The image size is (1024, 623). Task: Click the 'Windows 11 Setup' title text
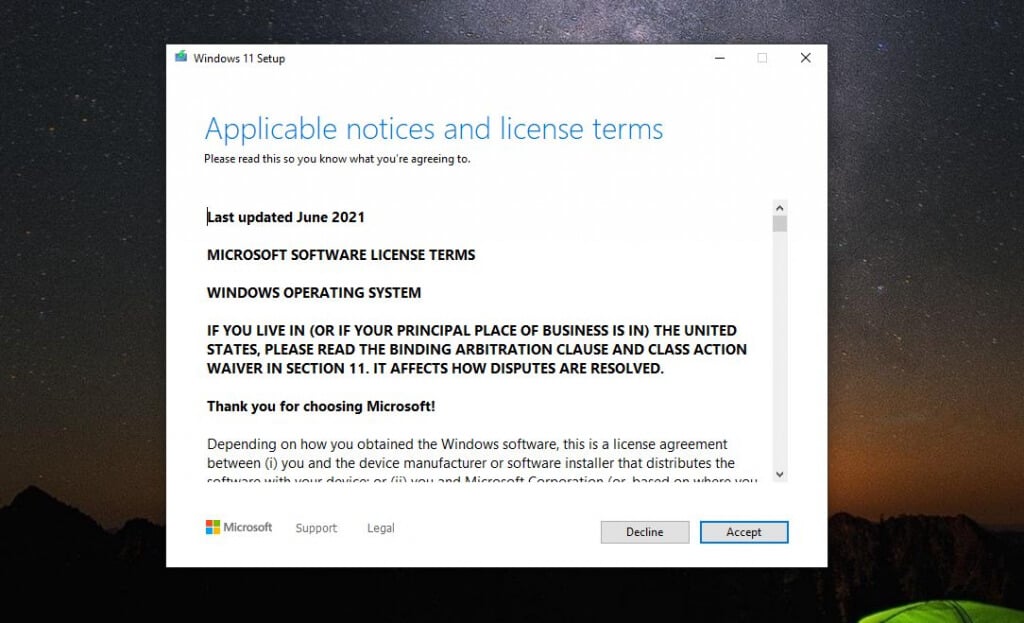click(239, 58)
